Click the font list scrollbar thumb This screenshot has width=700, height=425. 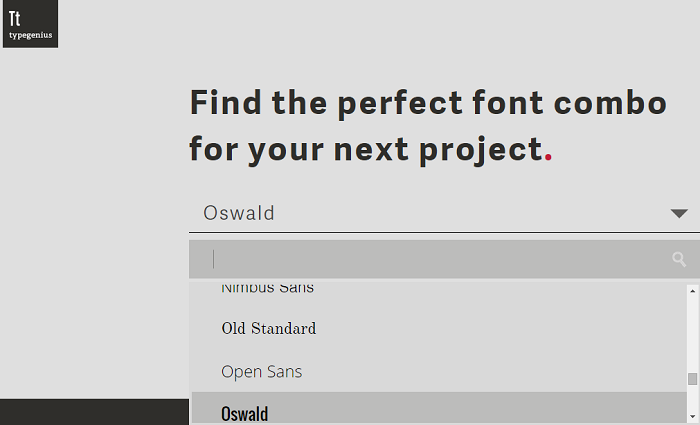[x=692, y=379]
